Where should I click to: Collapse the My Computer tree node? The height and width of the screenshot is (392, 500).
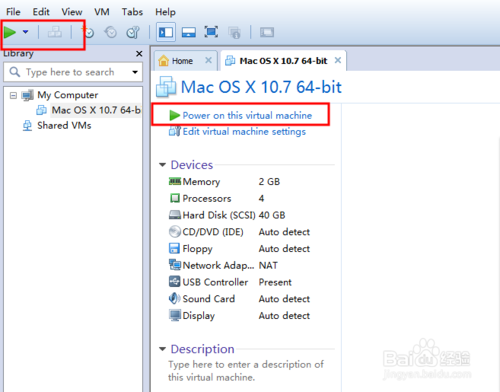pyautogui.click(x=13, y=96)
